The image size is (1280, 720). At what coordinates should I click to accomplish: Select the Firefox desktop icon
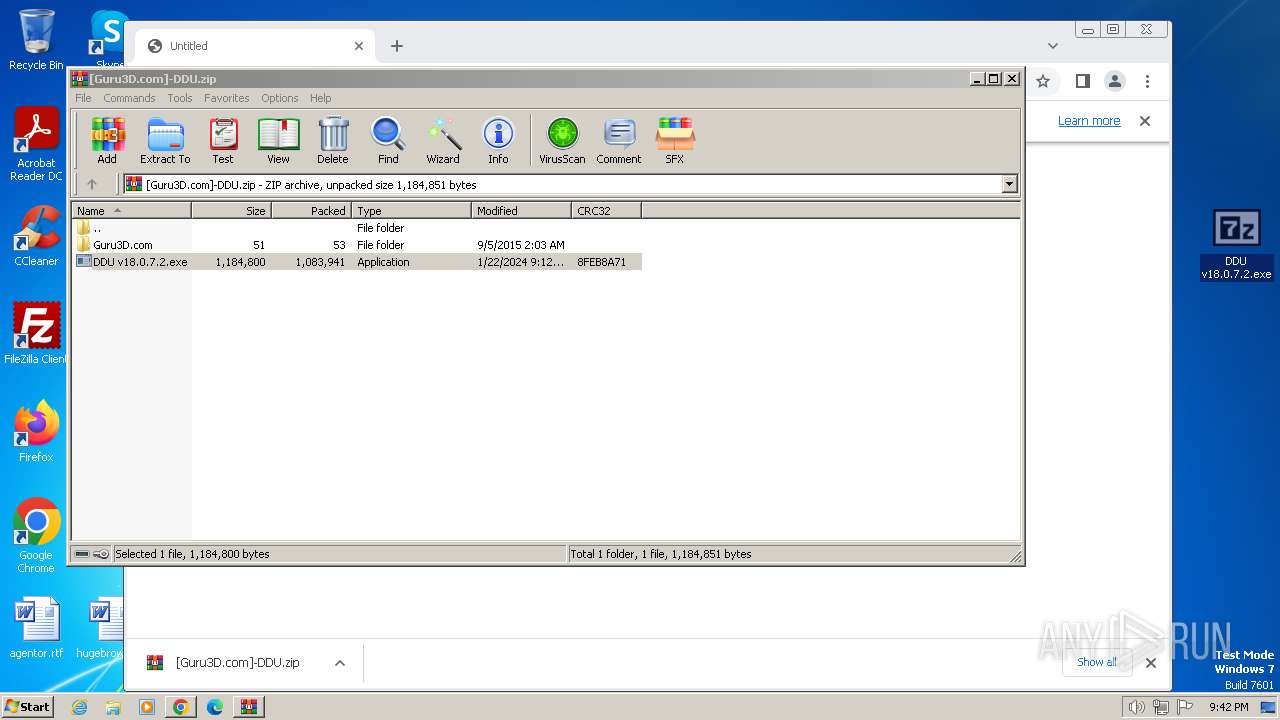click(36, 432)
